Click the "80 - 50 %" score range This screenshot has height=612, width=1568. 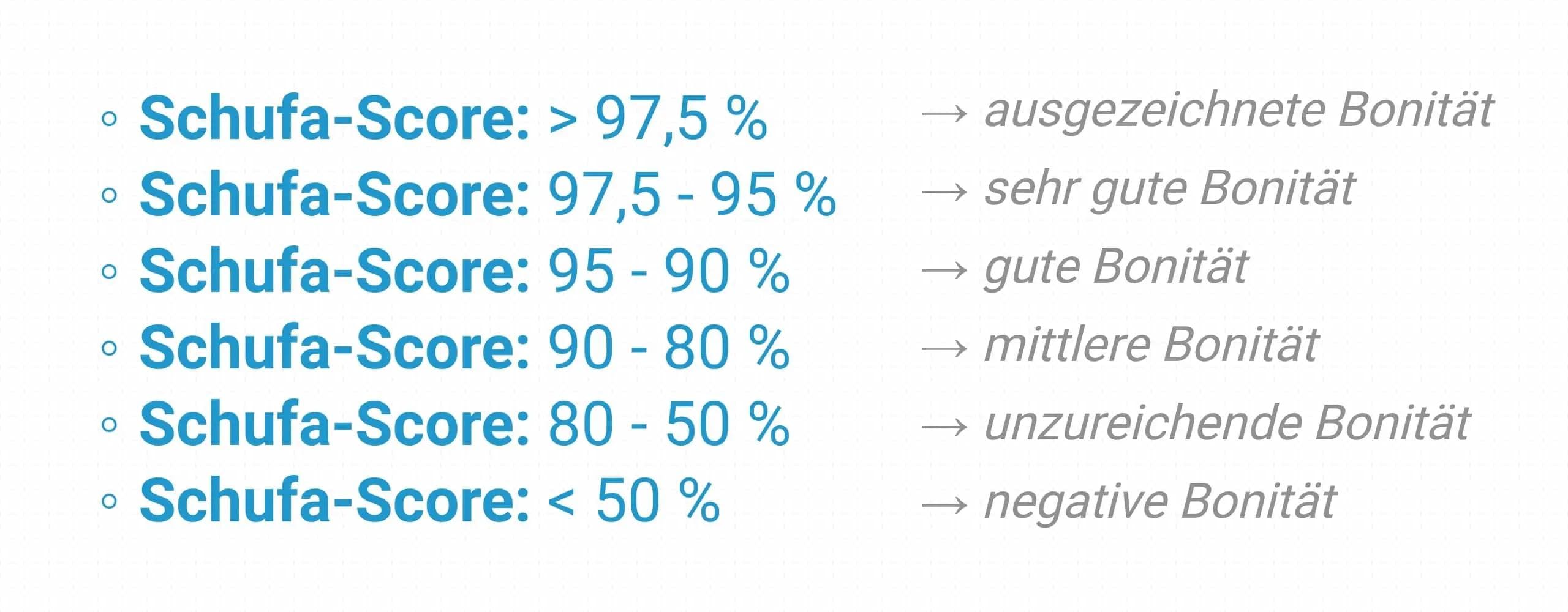click(x=668, y=425)
